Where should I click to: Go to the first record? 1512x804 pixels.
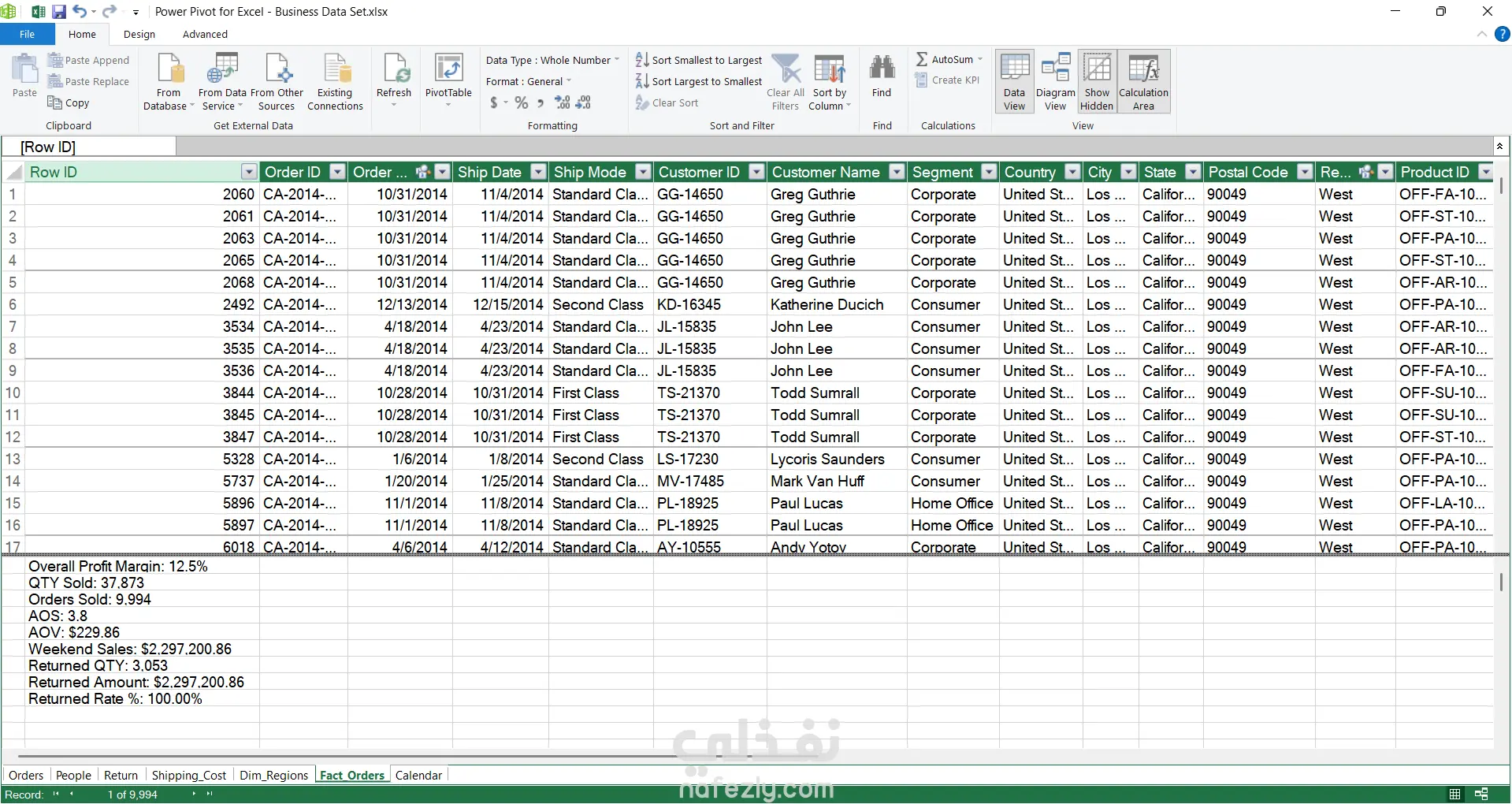[x=56, y=794]
